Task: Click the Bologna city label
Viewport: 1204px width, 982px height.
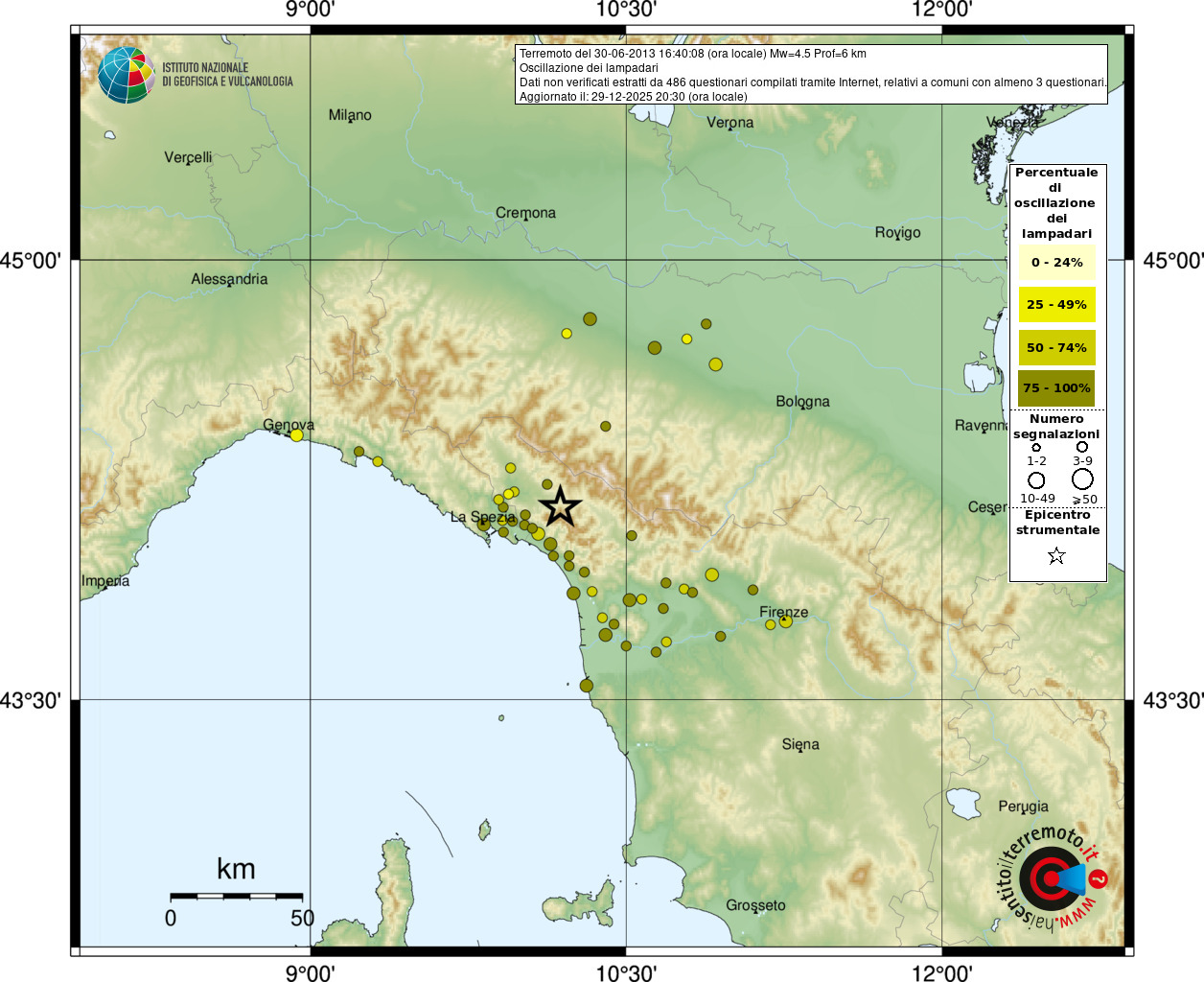Action: (x=802, y=402)
